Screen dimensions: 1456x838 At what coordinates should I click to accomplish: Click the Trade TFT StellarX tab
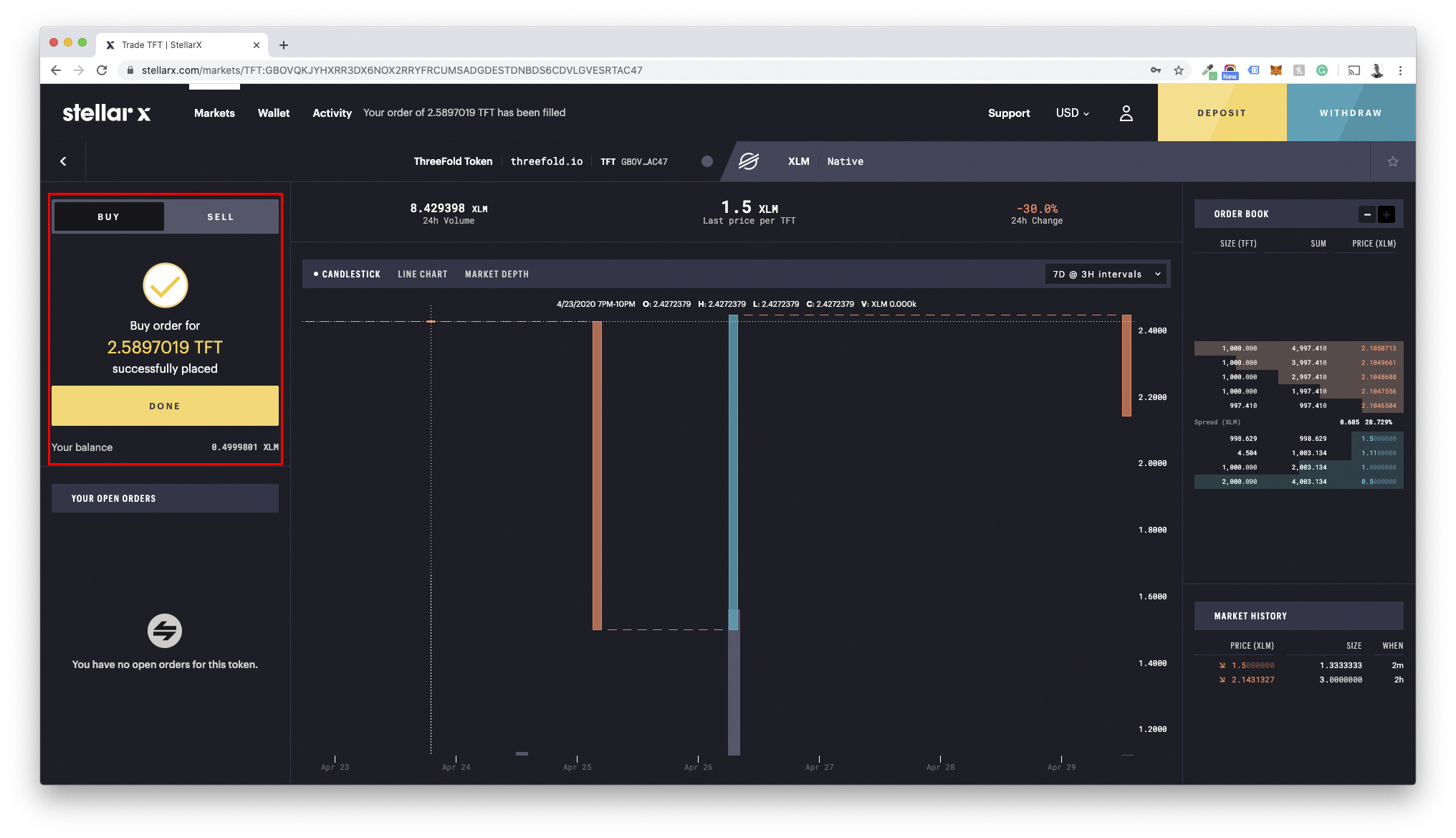[x=183, y=45]
